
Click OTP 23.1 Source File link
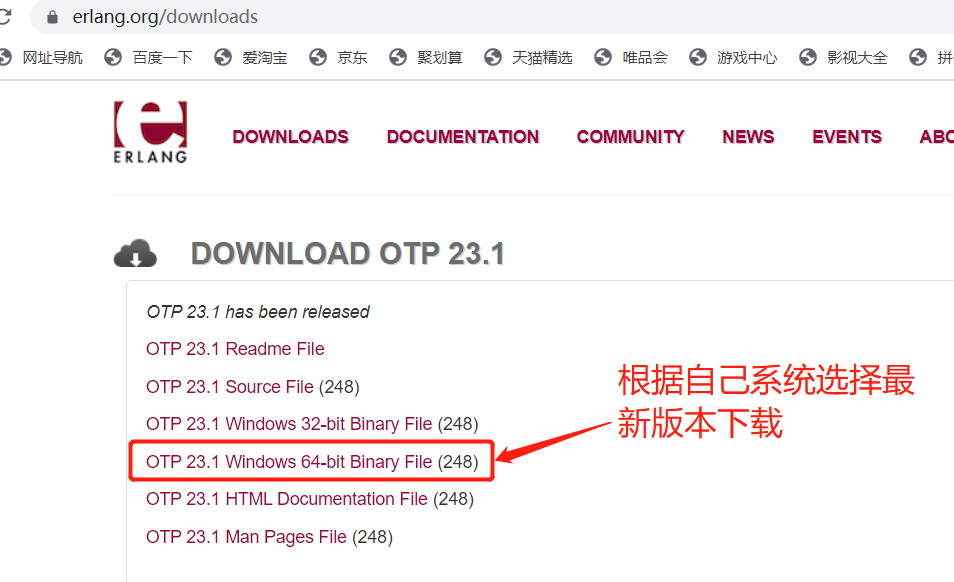click(x=230, y=387)
